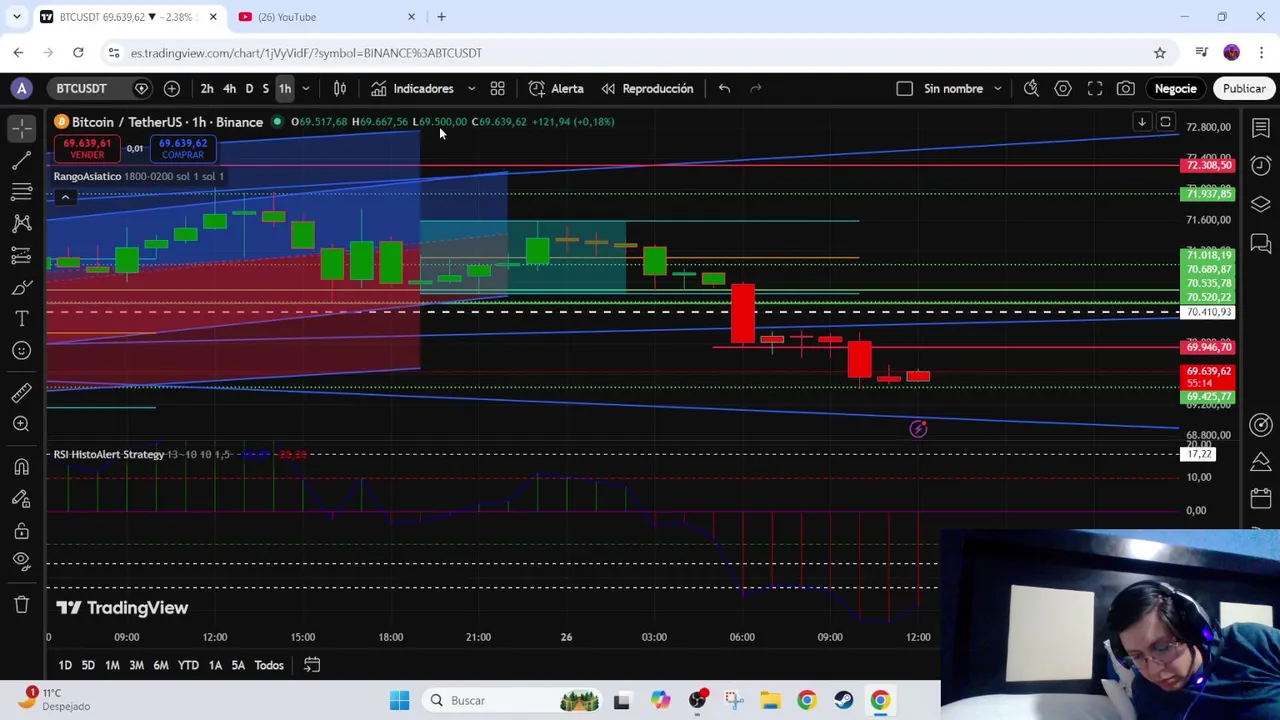
Task: Switch to 2h timeframe
Action: [x=207, y=89]
